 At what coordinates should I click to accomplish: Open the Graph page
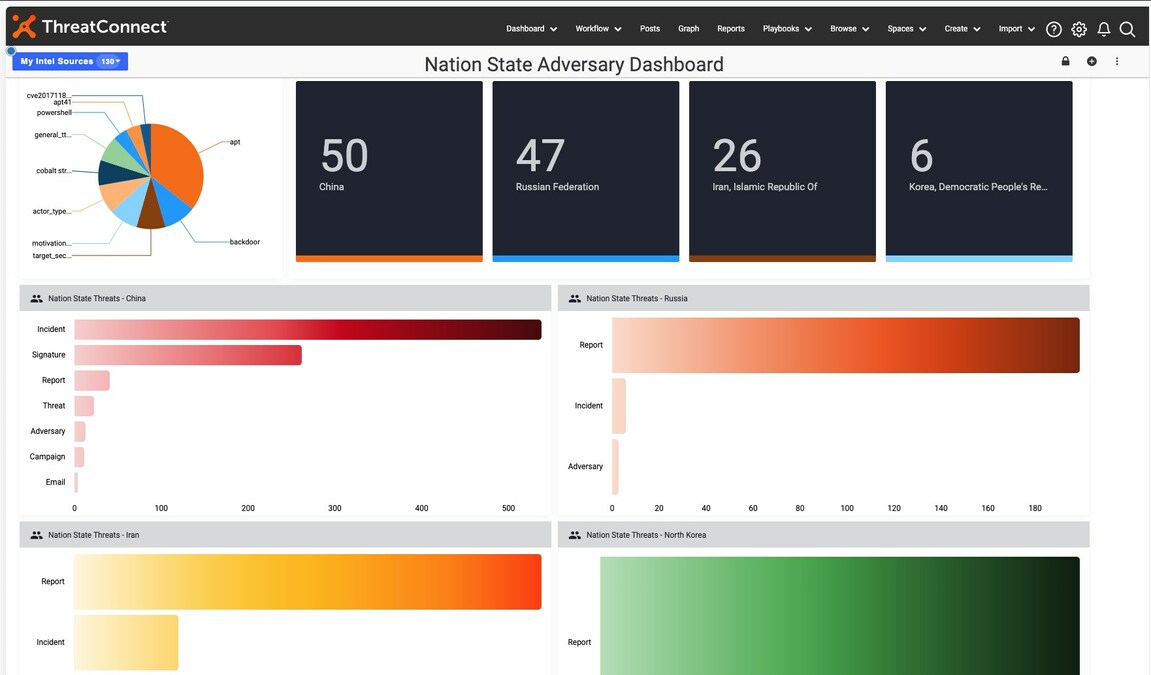tap(689, 29)
